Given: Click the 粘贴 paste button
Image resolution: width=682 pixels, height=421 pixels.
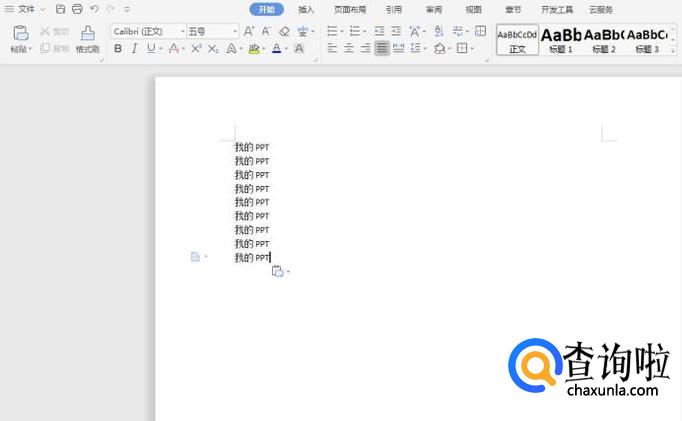Looking at the screenshot, I should click(x=20, y=40).
